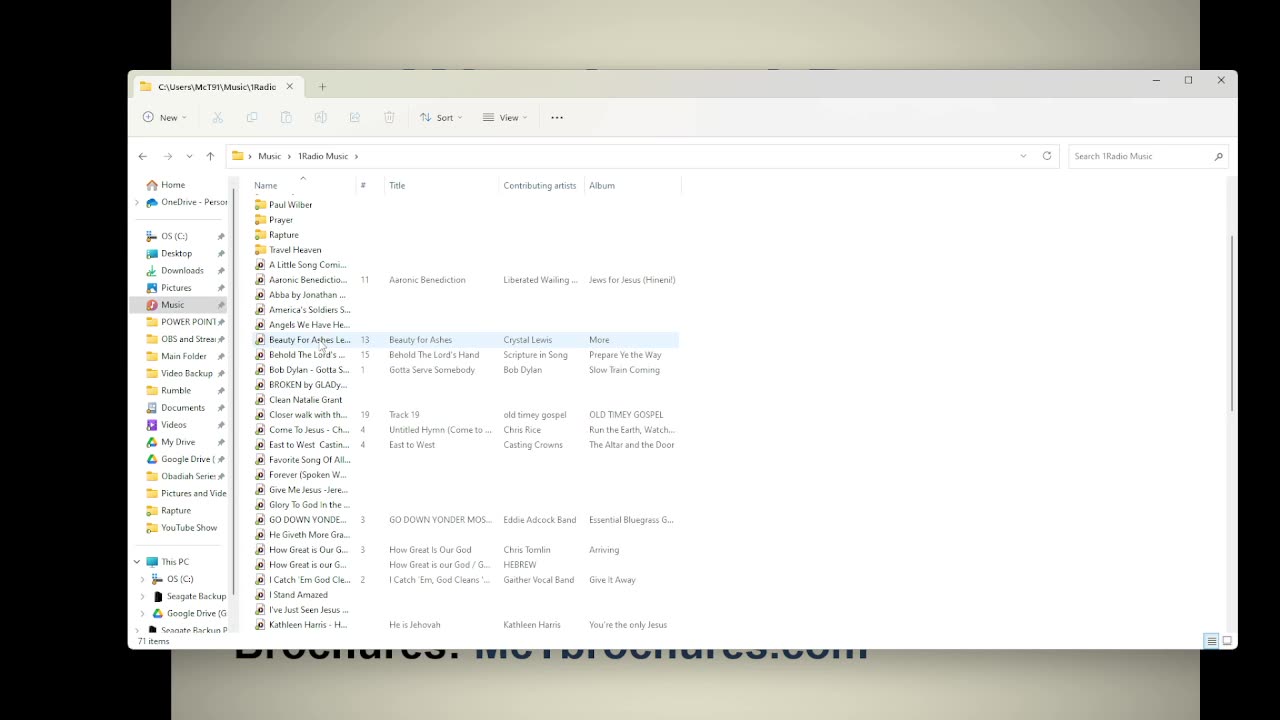Click the Rename icon in toolbar

[321, 117]
